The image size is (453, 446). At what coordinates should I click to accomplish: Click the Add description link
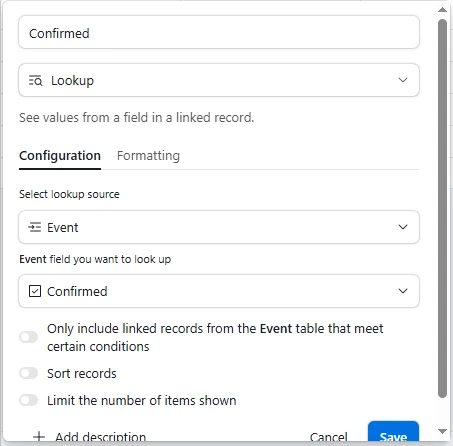[x=100, y=437]
